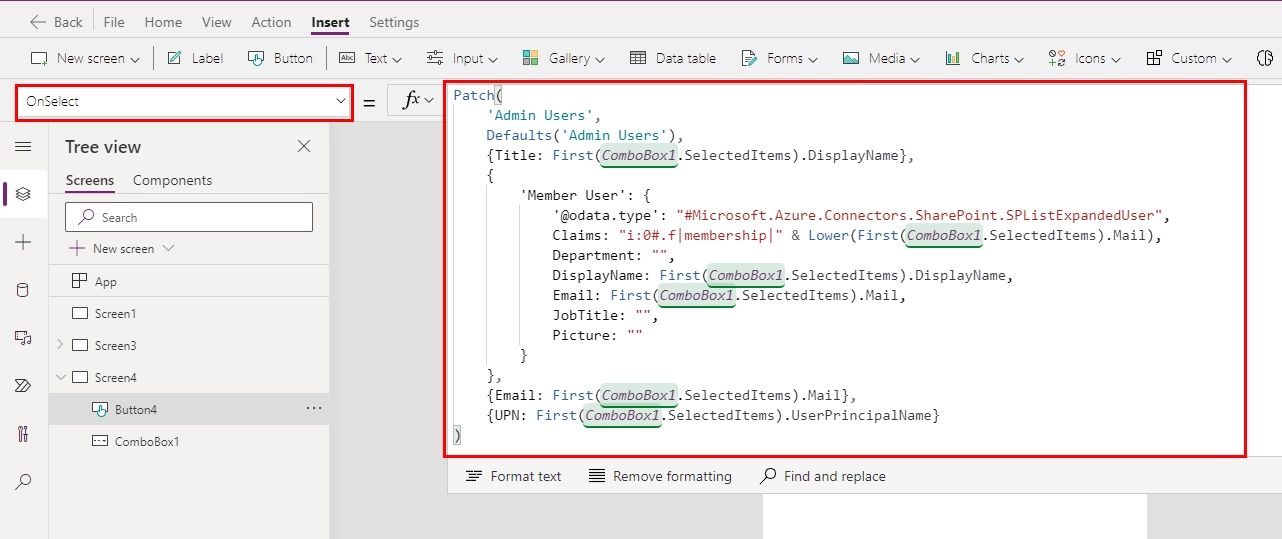Screen dimensions: 1282x539
Task: Open the Custom components dropdown
Action: click(1189, 58)
